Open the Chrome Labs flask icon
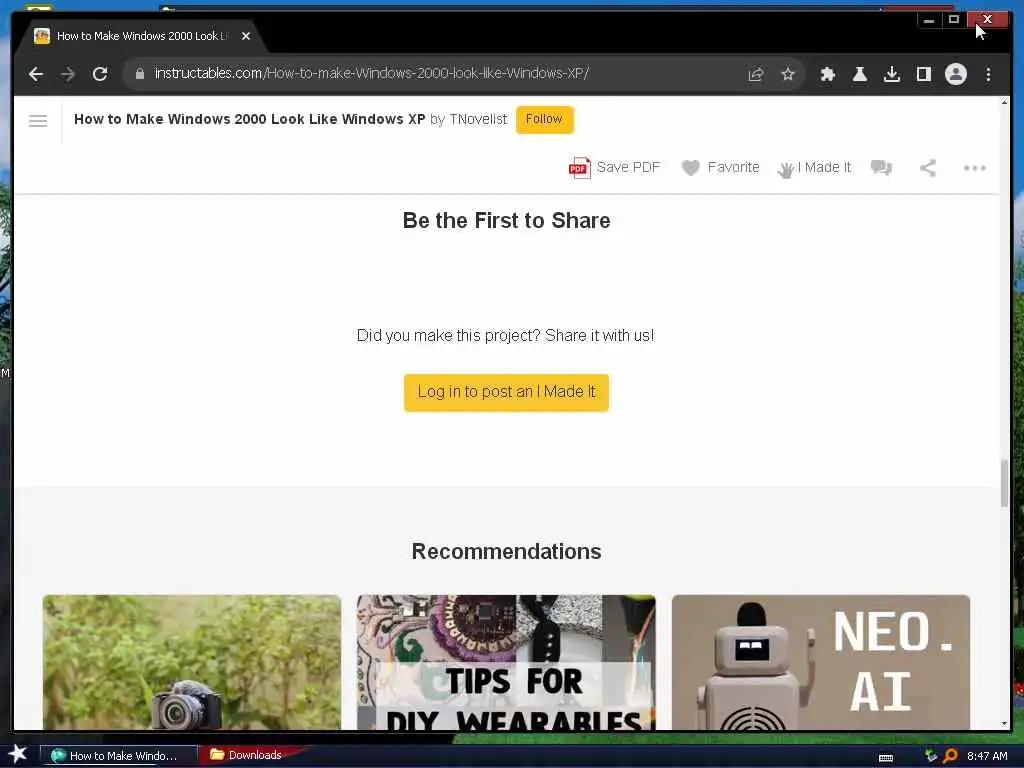The width and height of the screenshot is (1024, 768). (859, 74)
